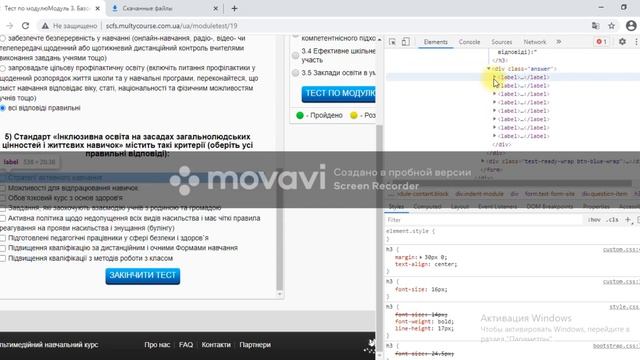Viewport: 640px width, 360px height.
Task: Open the FAQ footer link
Action: point(186,345)
